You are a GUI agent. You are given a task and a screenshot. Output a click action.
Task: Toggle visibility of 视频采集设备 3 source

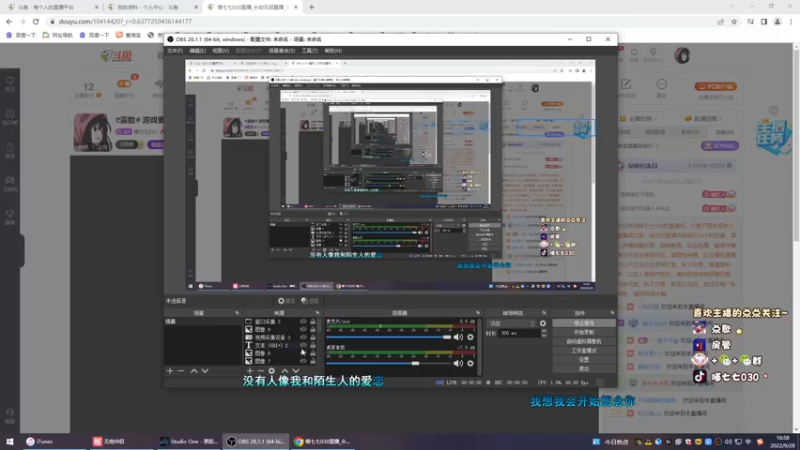point(303,337)
